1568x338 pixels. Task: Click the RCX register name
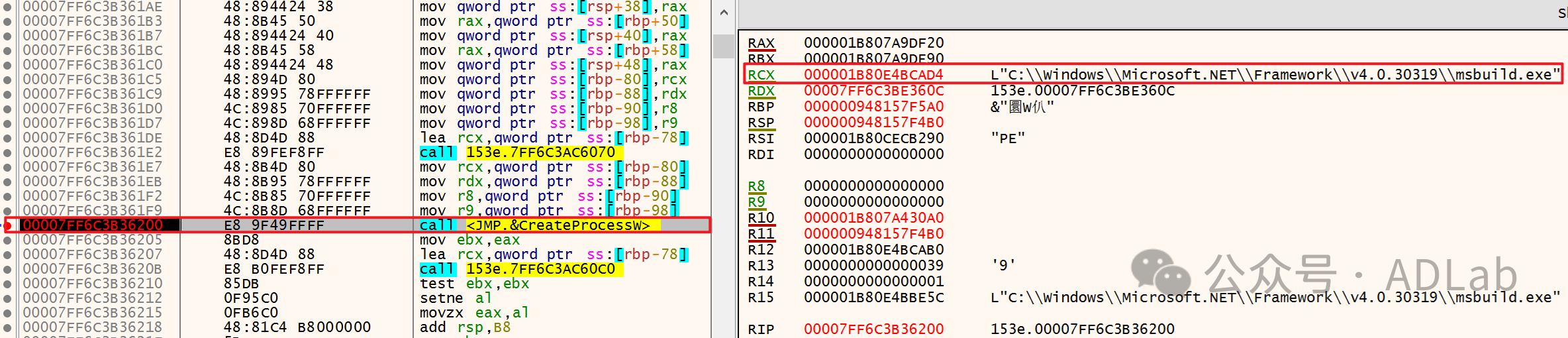pyautogui.click(x=761, y=75)
